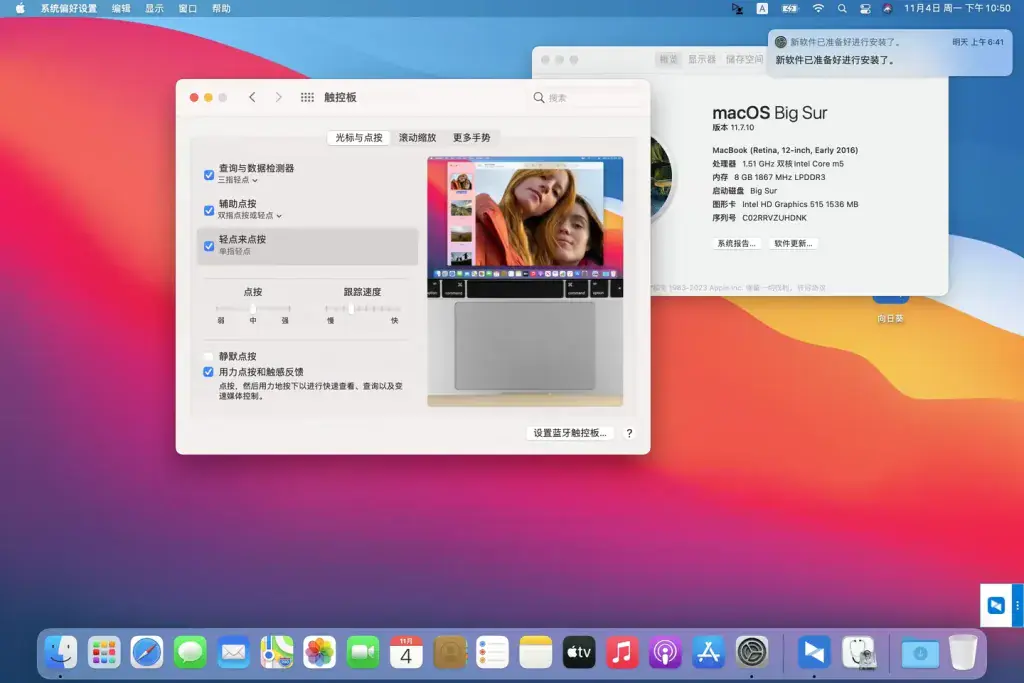The height and width of the screenshot is (683, 1024).
Task: Switch to 更多手势 tab
Action: coord(472,138)
